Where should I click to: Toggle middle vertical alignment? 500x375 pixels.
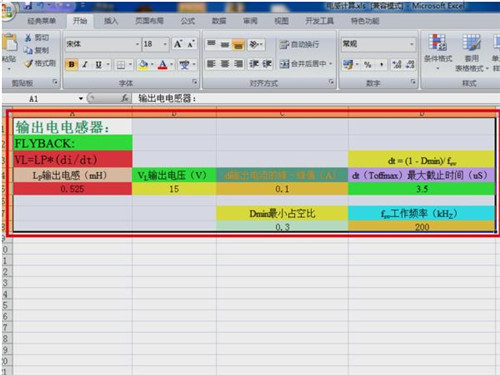pos(225,44)
